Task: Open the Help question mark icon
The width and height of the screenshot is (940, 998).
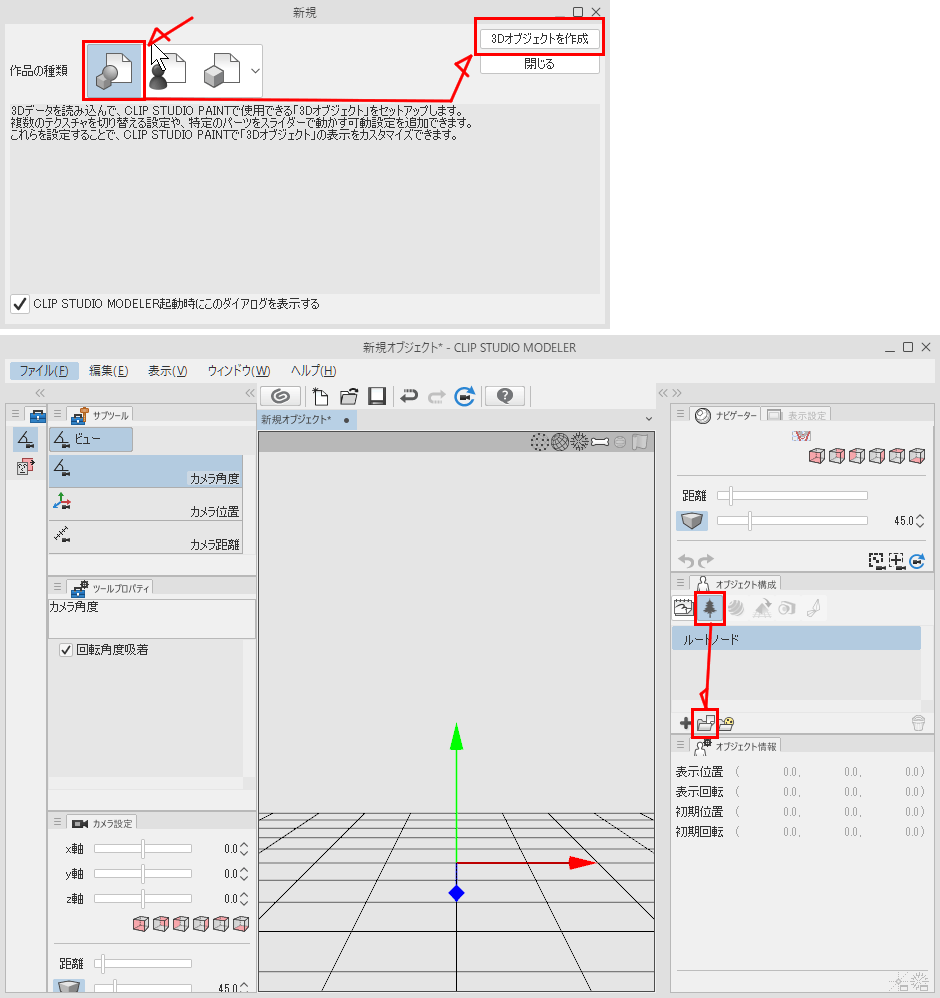Action: coord(505,396)
